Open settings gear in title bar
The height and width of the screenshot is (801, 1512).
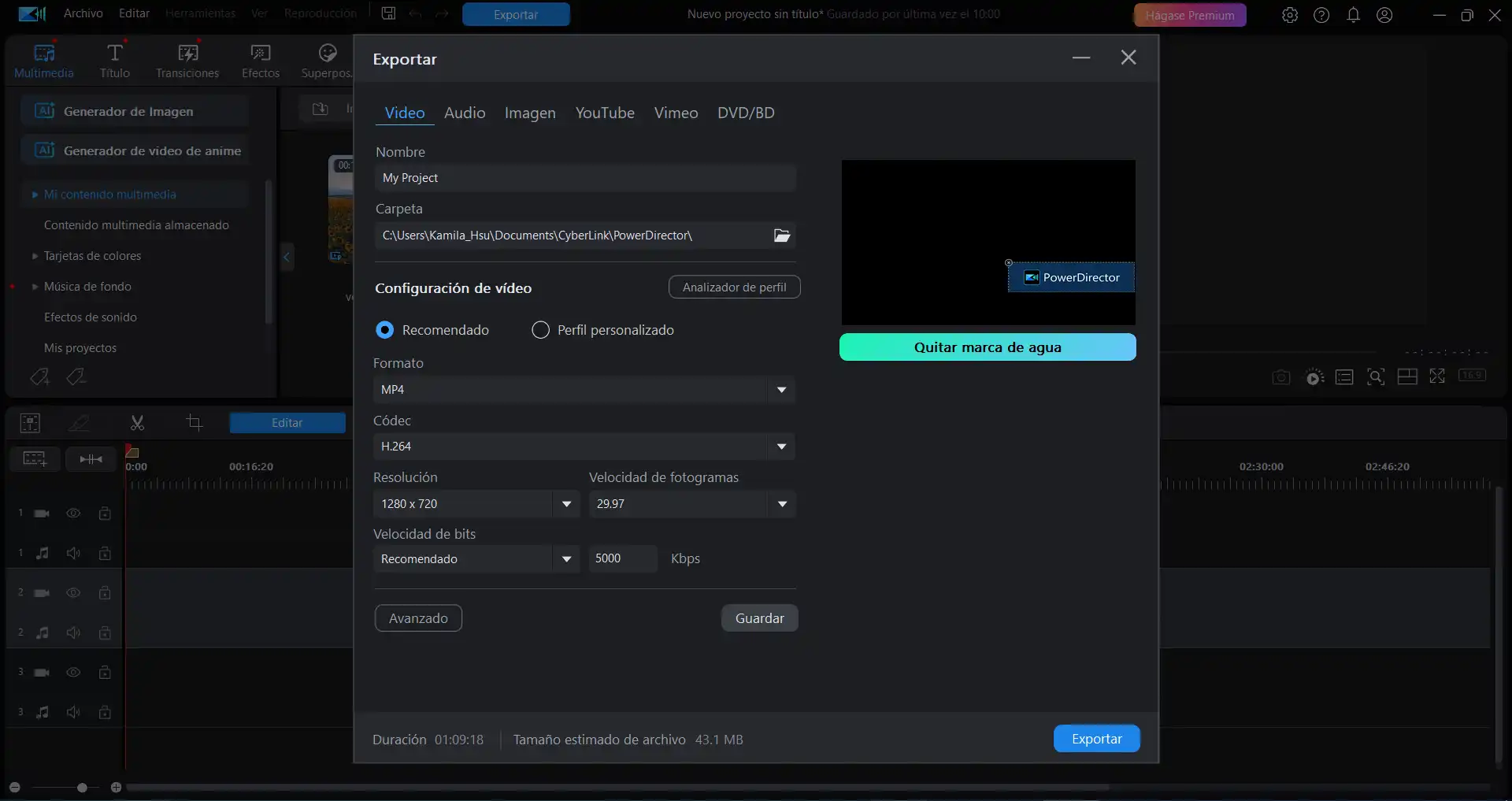[1290, 15]
